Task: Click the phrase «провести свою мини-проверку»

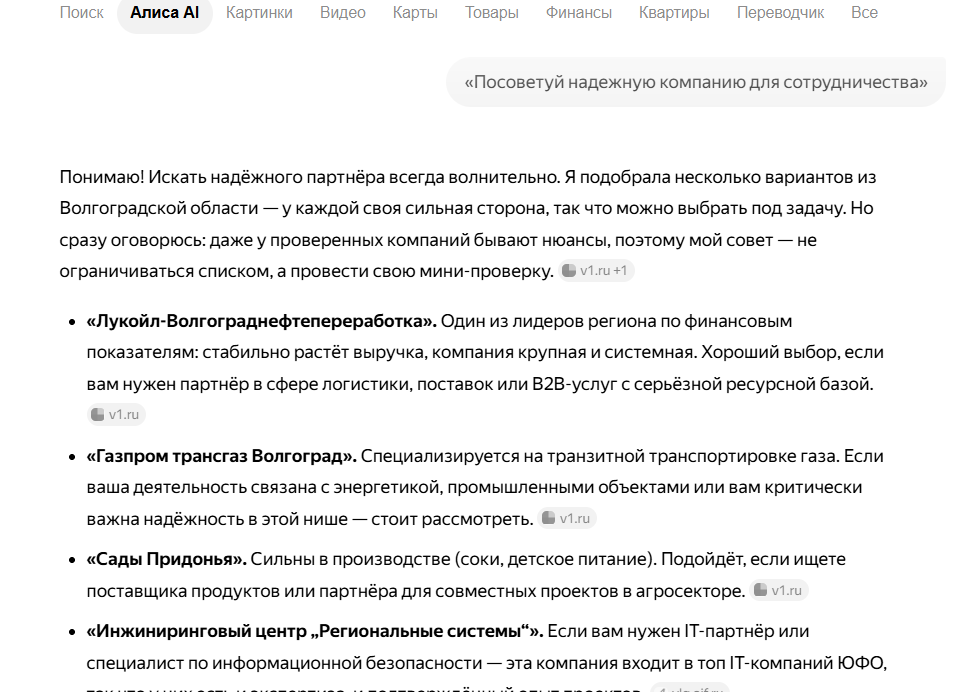Action: click(x=422, y=272)
